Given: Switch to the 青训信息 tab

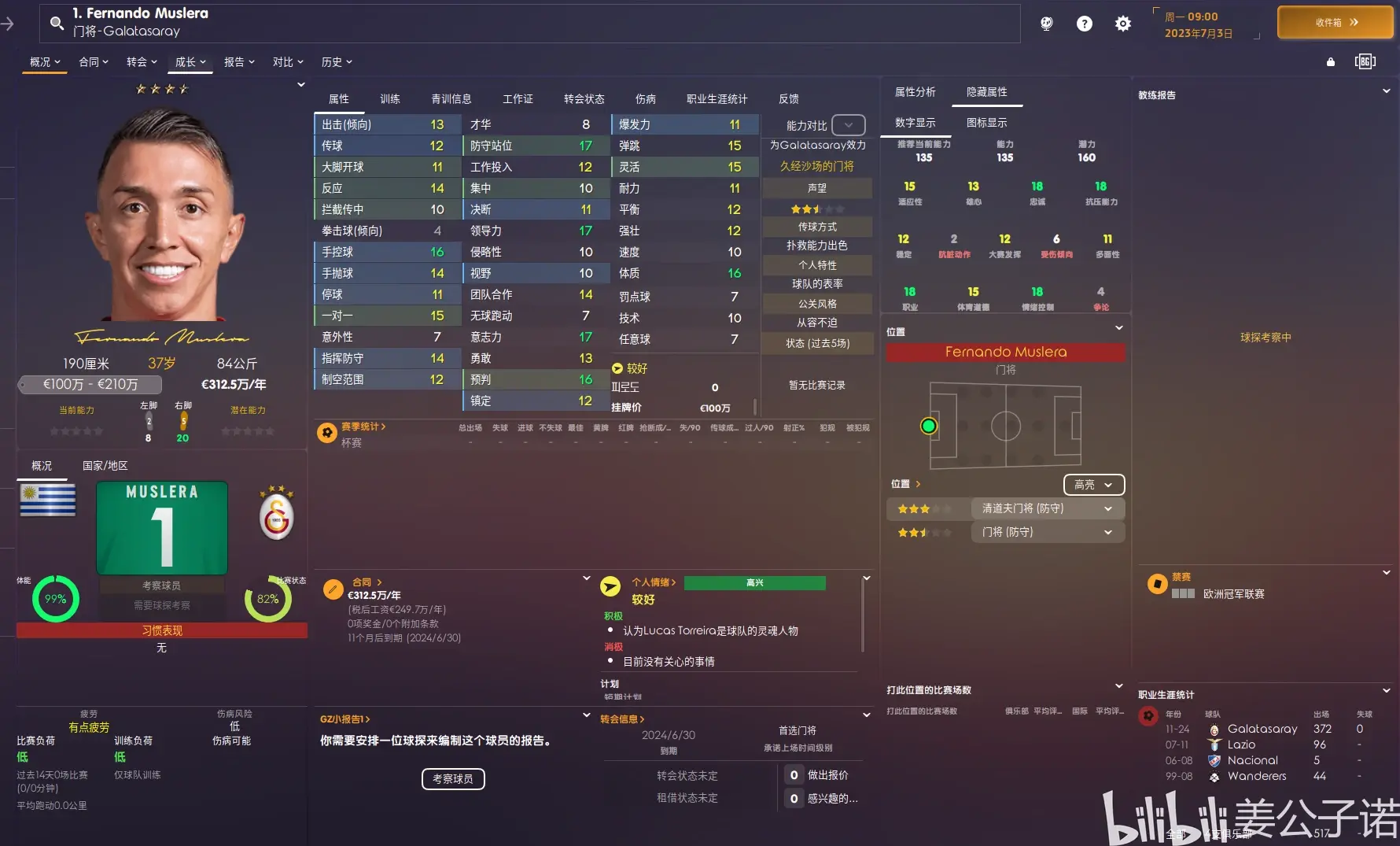Looking at the screenshot, I should coord(451,99).
